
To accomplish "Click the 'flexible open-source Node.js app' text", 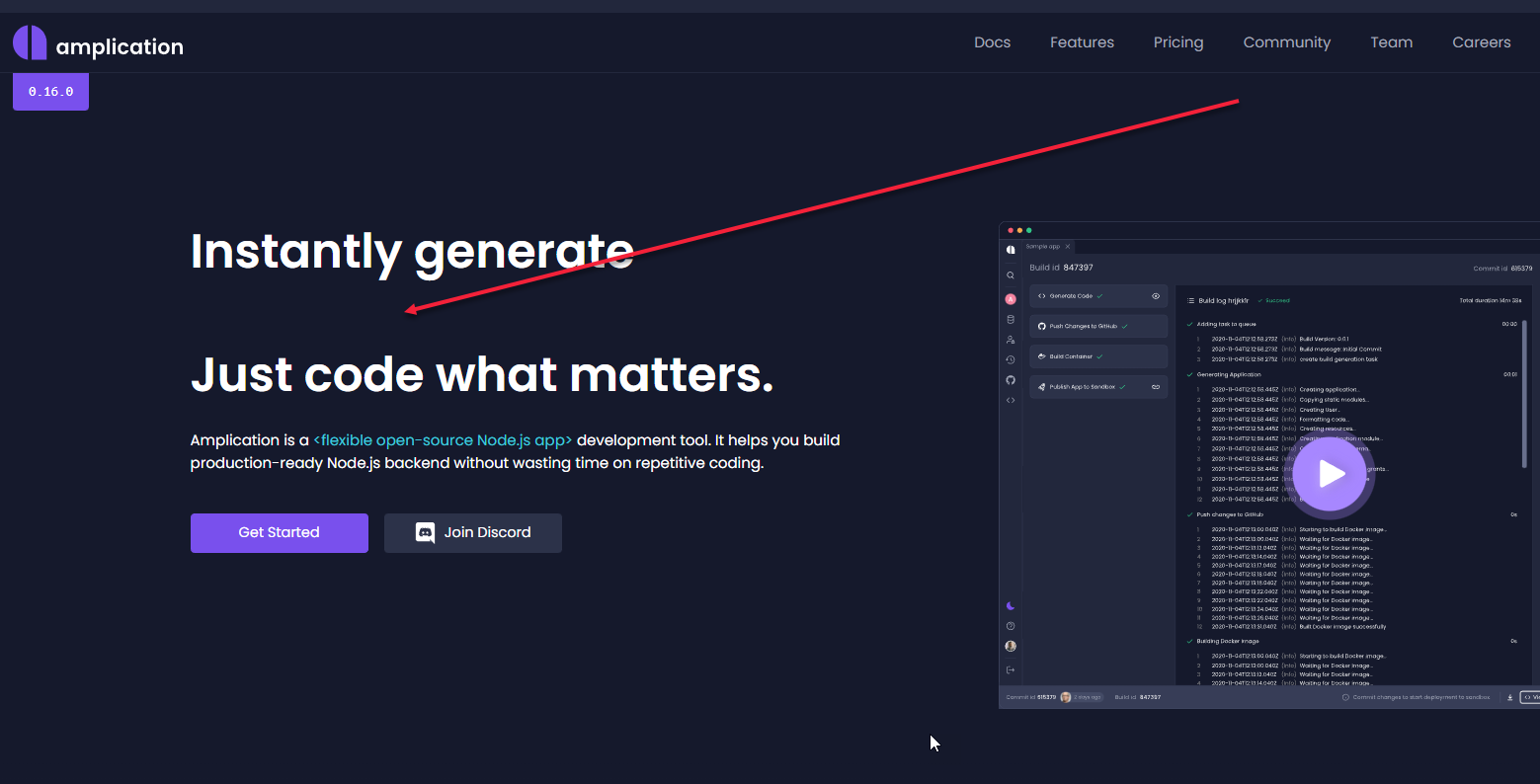I will pos(443,440).
